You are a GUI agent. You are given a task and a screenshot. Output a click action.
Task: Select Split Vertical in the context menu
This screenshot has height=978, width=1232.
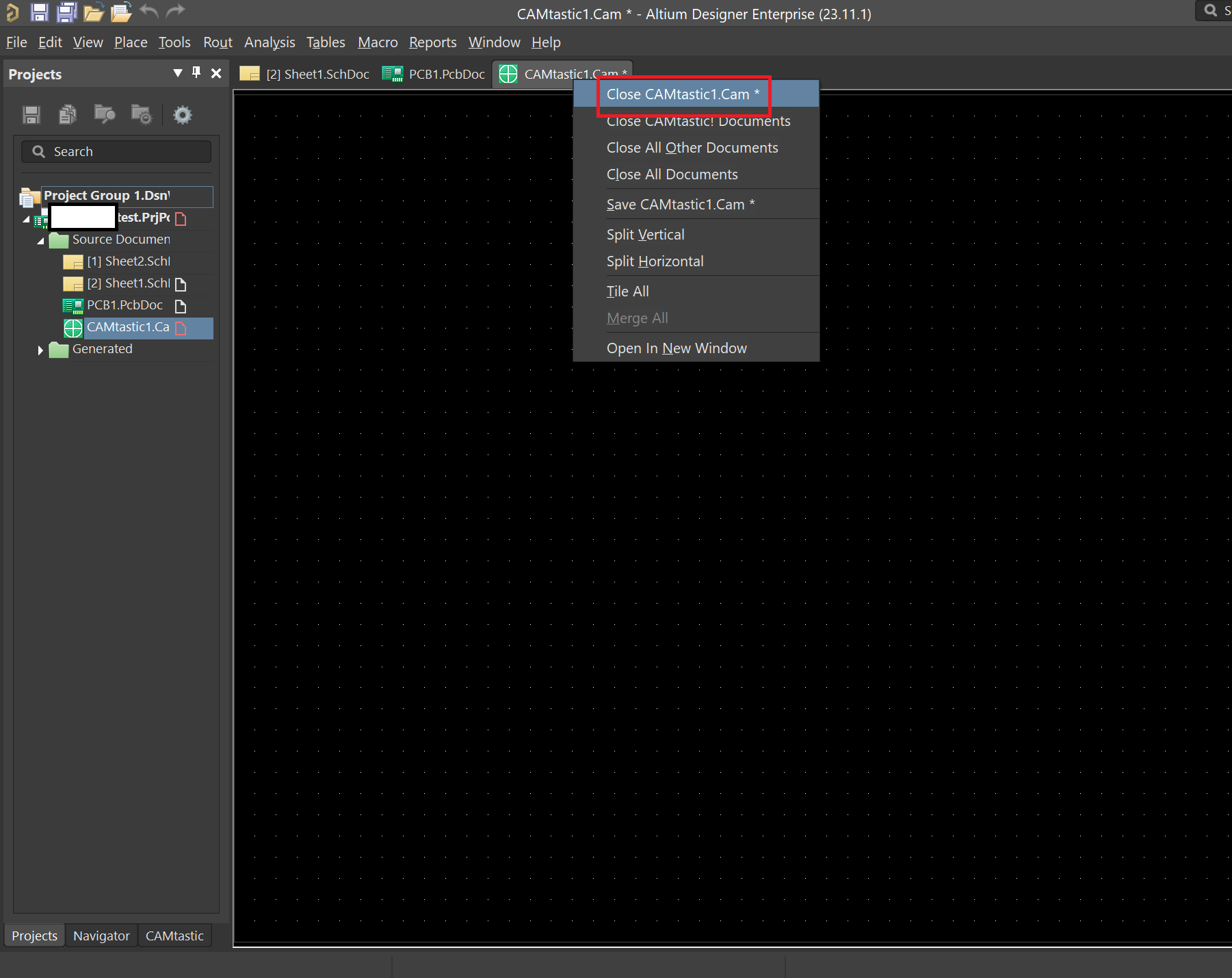point(645,235)
